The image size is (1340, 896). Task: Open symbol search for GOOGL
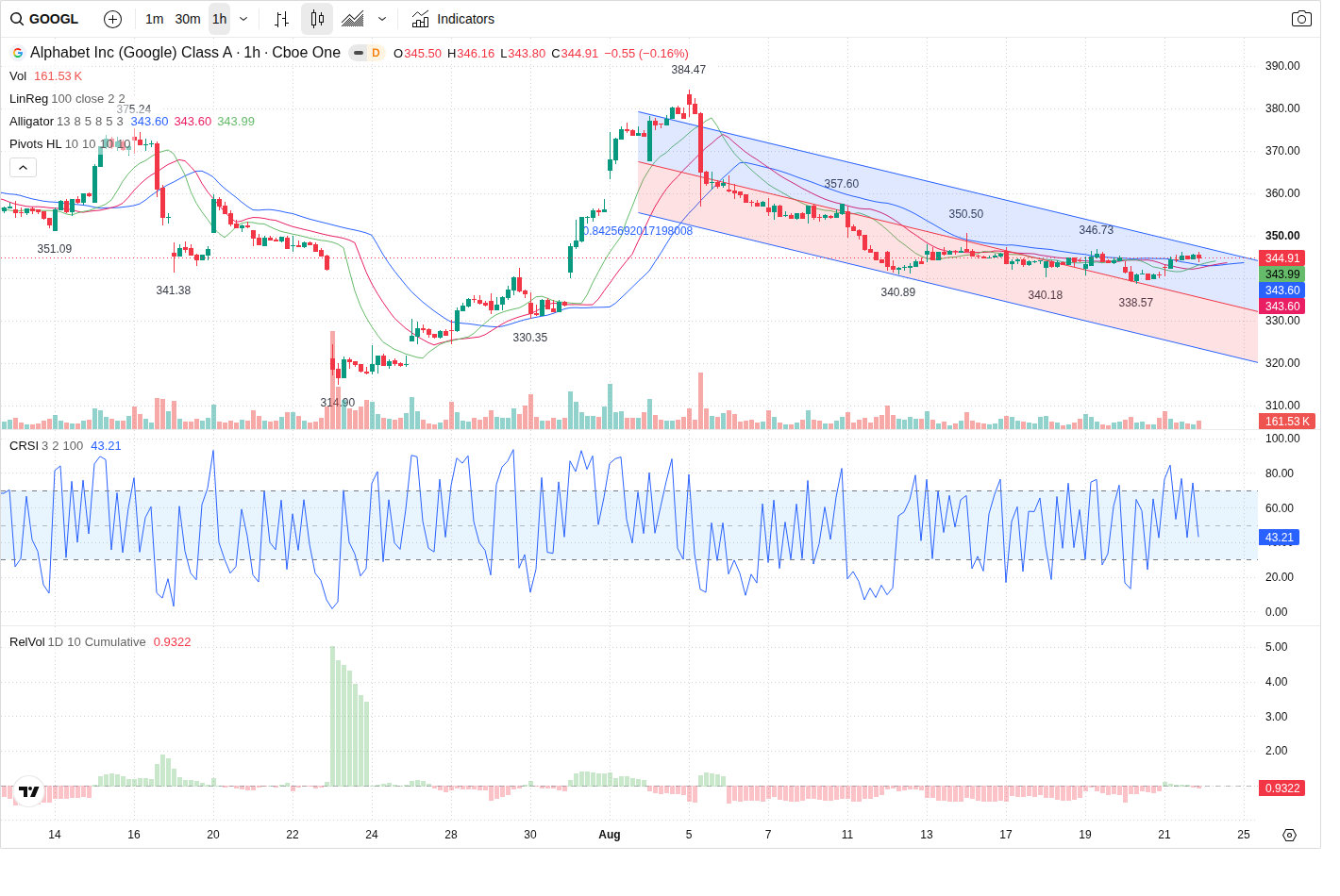45,19
